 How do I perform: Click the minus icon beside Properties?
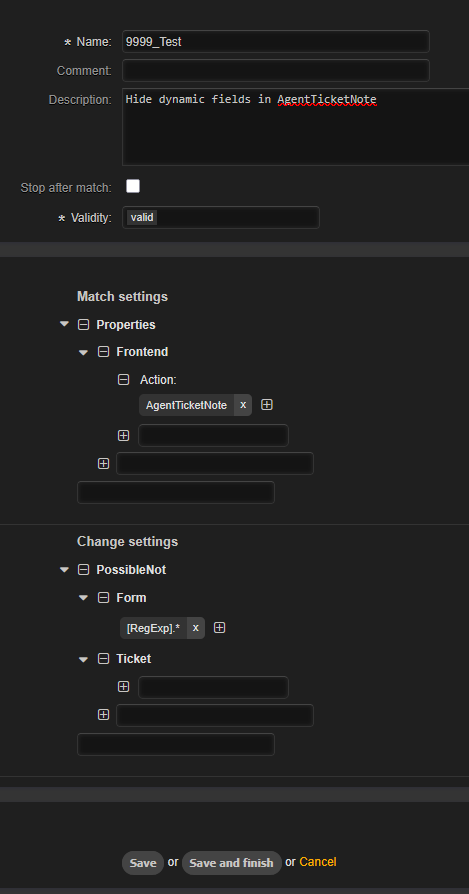(x=83, y=324)
